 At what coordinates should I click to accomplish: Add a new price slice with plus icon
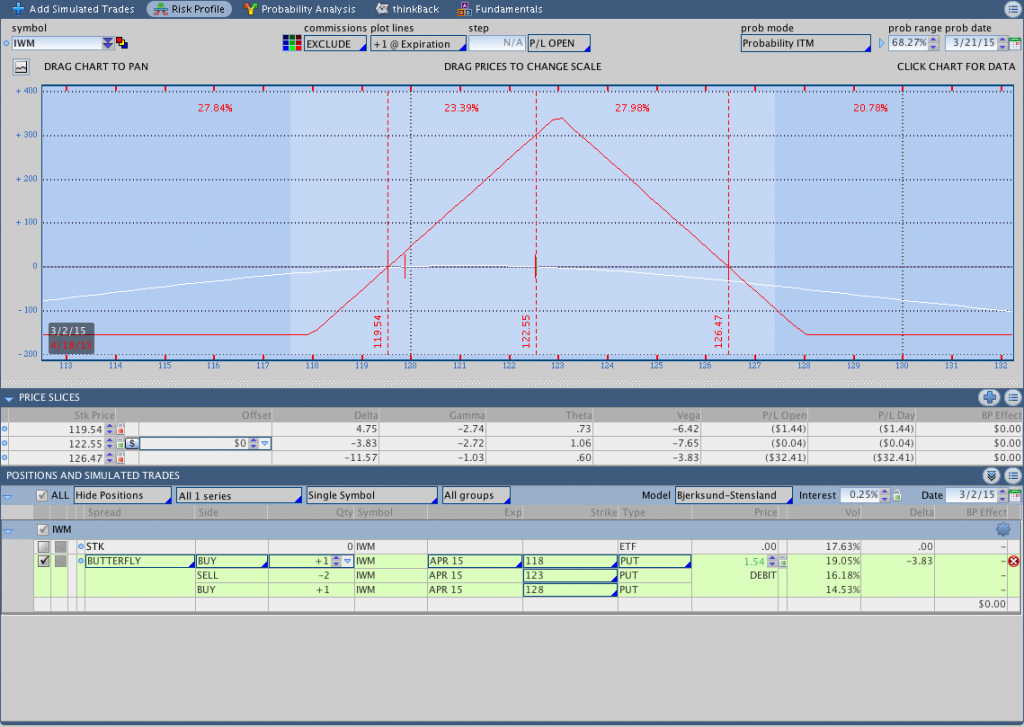pos(989,397)
